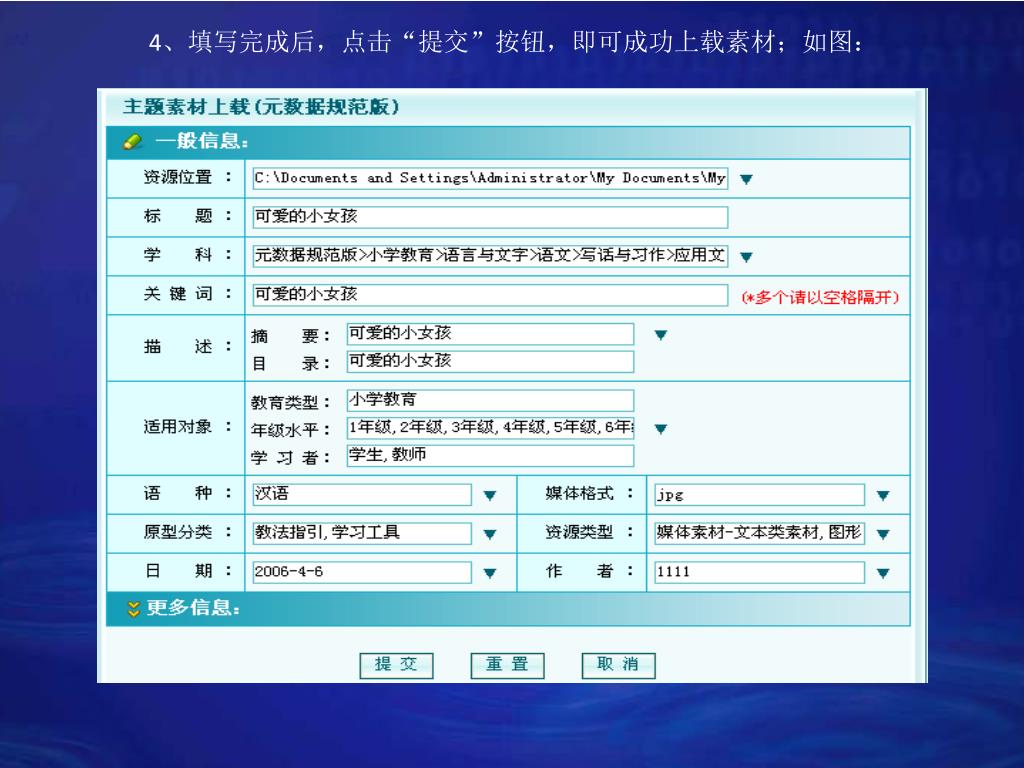Click the 媒体格式 field showing jpg
Screen dimensions: 1024x768
(760, 494)
